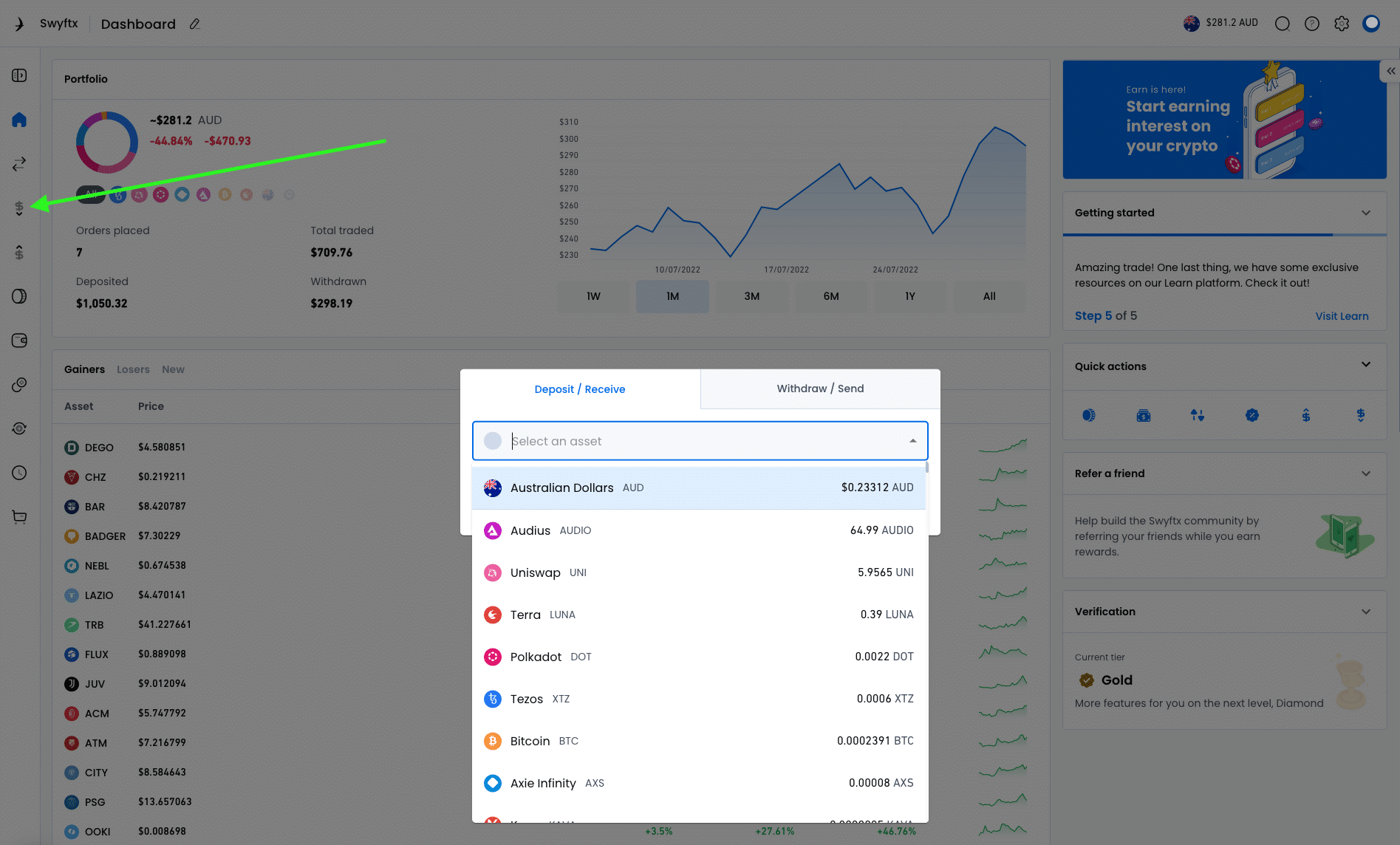Go to Home dashboard sidebar icon
Screen dimensions: 1400x845
point(19,120)
